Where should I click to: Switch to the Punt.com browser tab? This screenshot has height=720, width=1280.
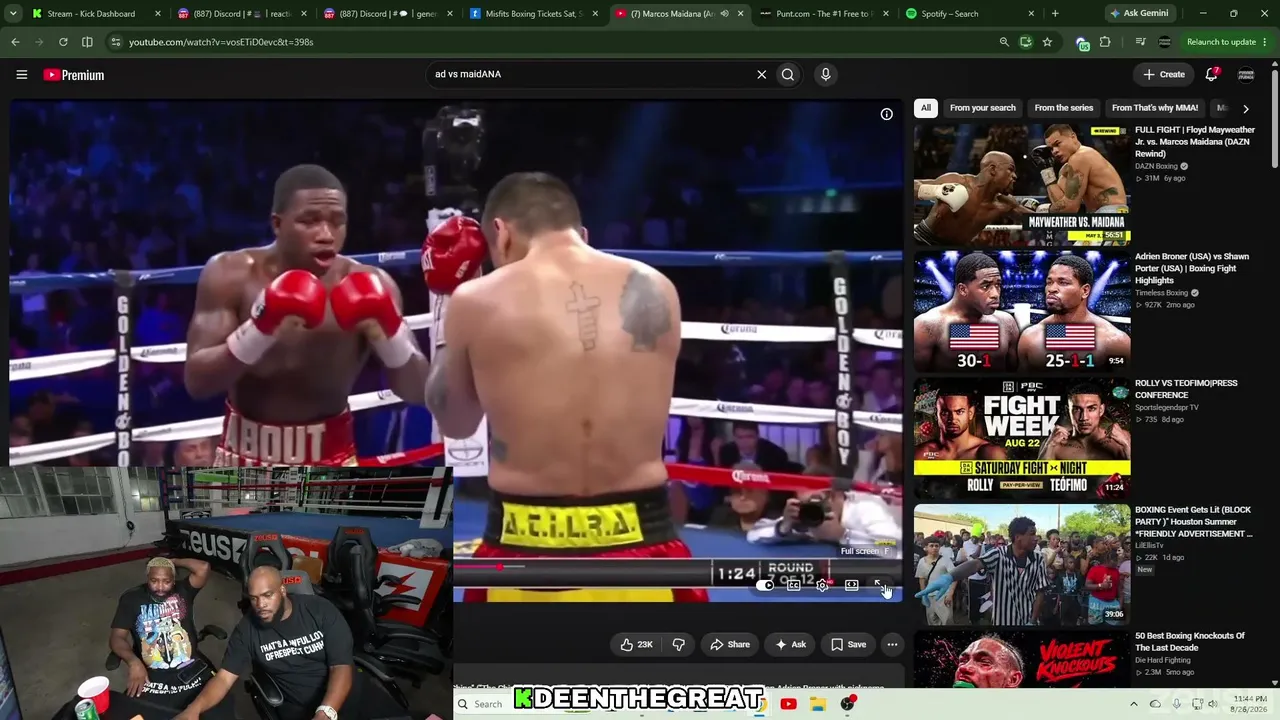[x=823, y=14]
